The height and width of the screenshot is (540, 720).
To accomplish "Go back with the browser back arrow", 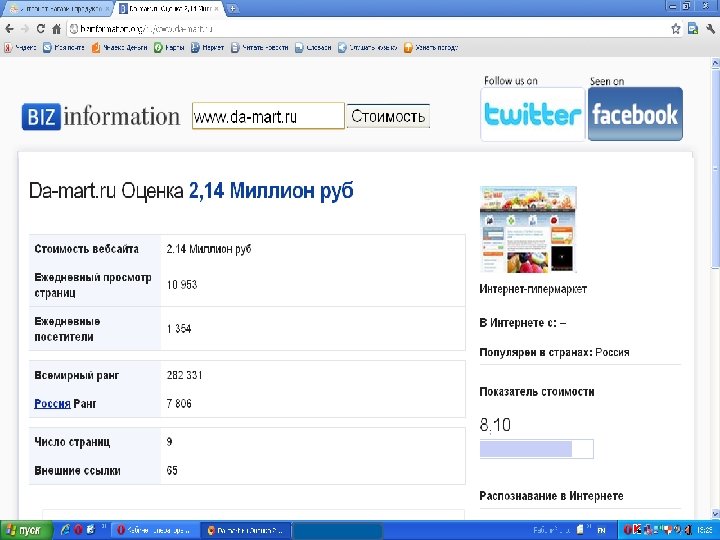I will tap(10, 29).
